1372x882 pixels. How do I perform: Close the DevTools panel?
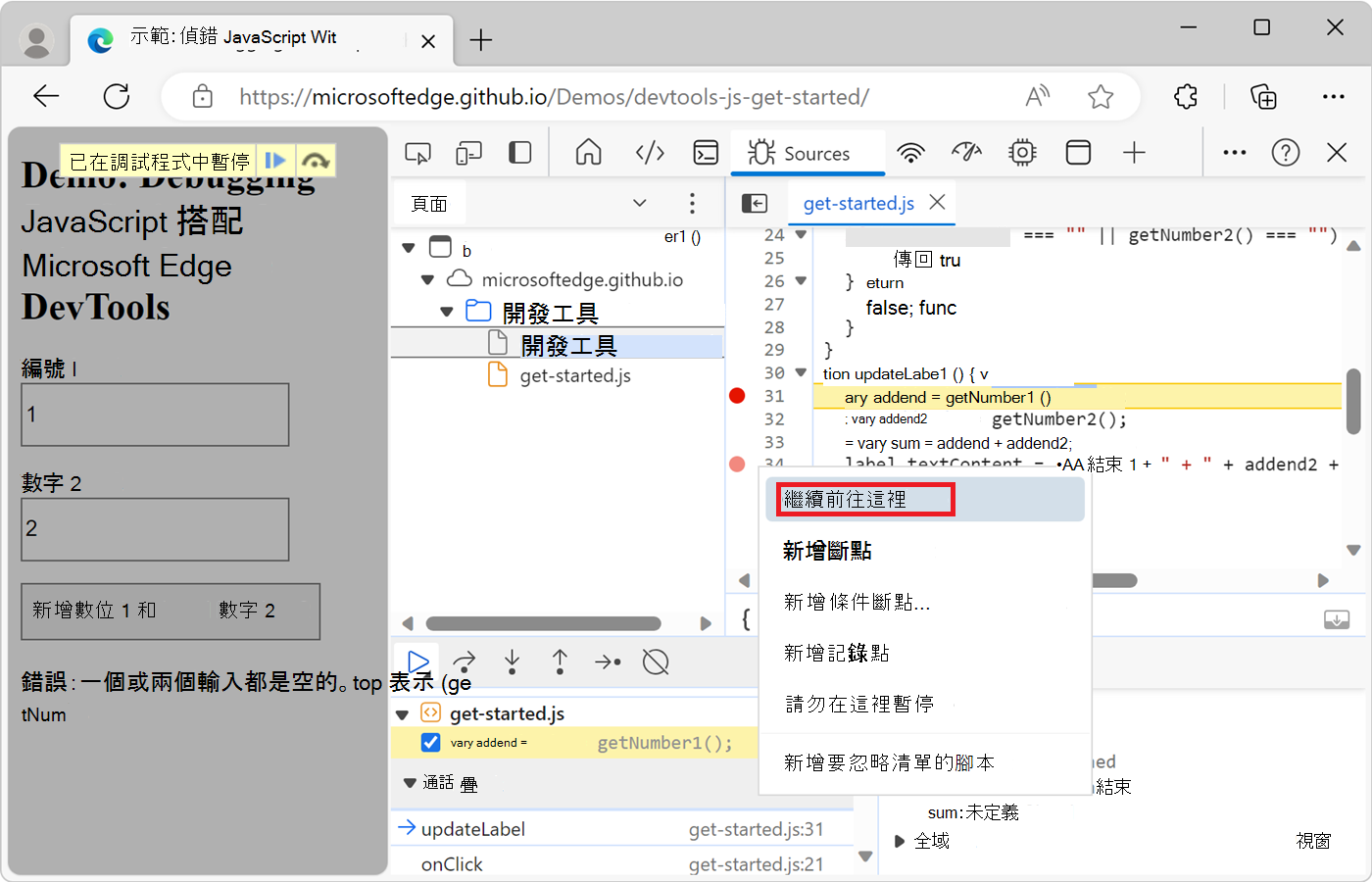(x=1337, y=152)
